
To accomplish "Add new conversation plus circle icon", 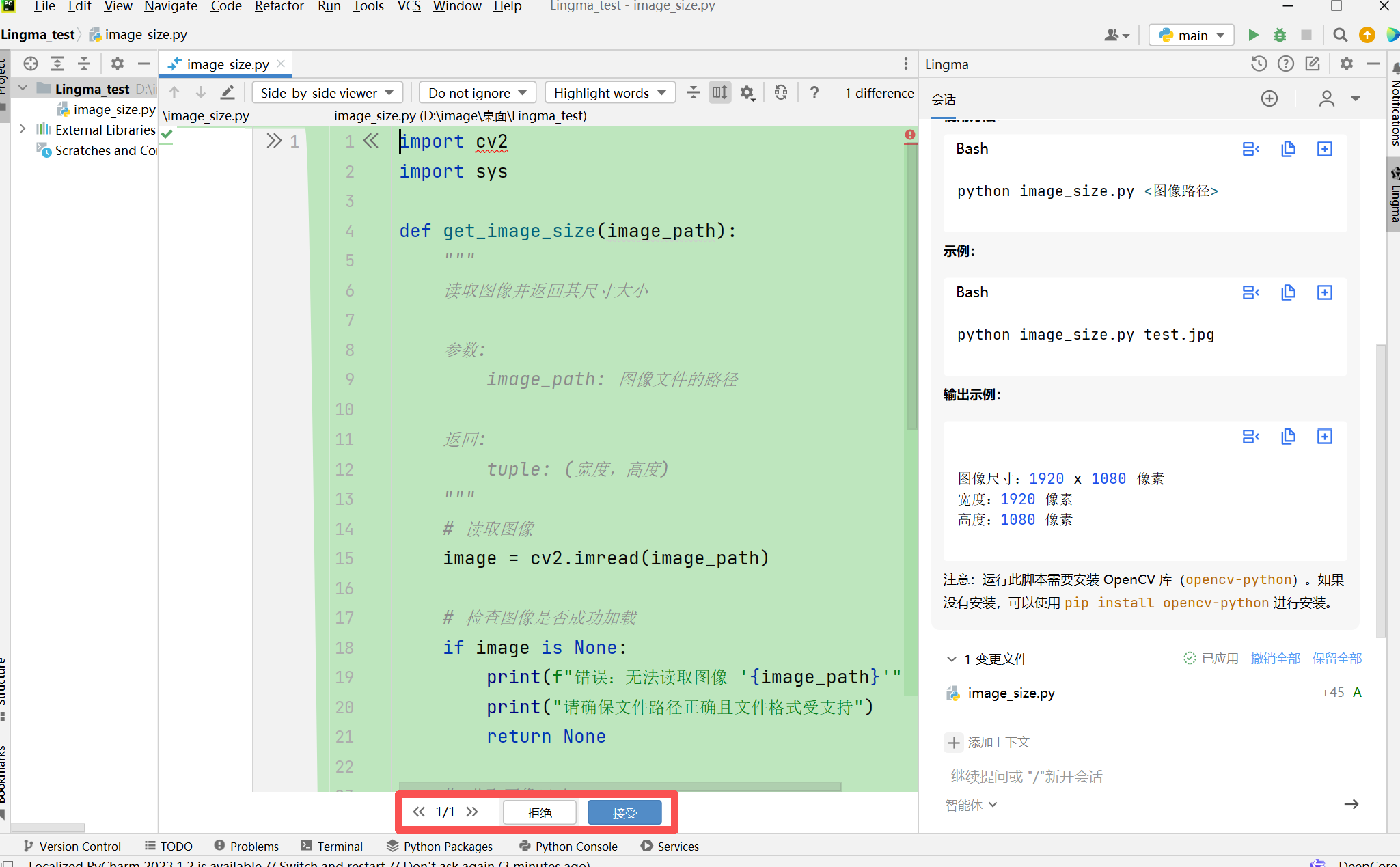I will pyautogui.click(x=1269, y=99).
